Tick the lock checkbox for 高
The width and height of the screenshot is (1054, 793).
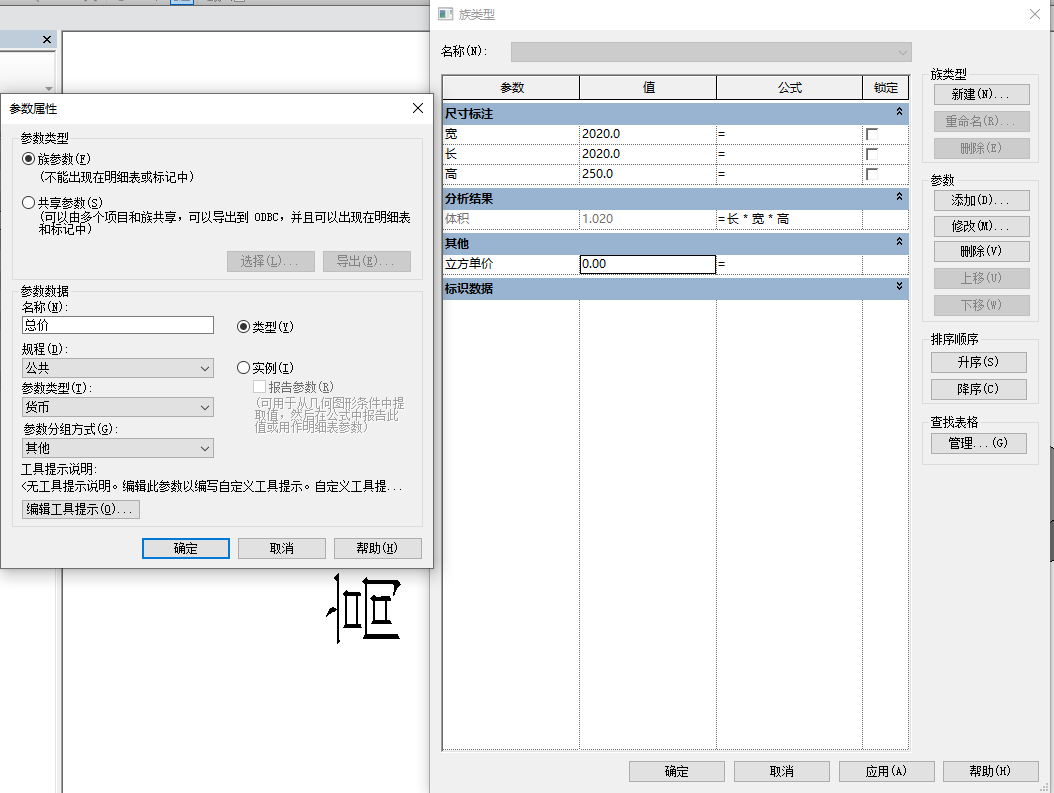[872, 174]
